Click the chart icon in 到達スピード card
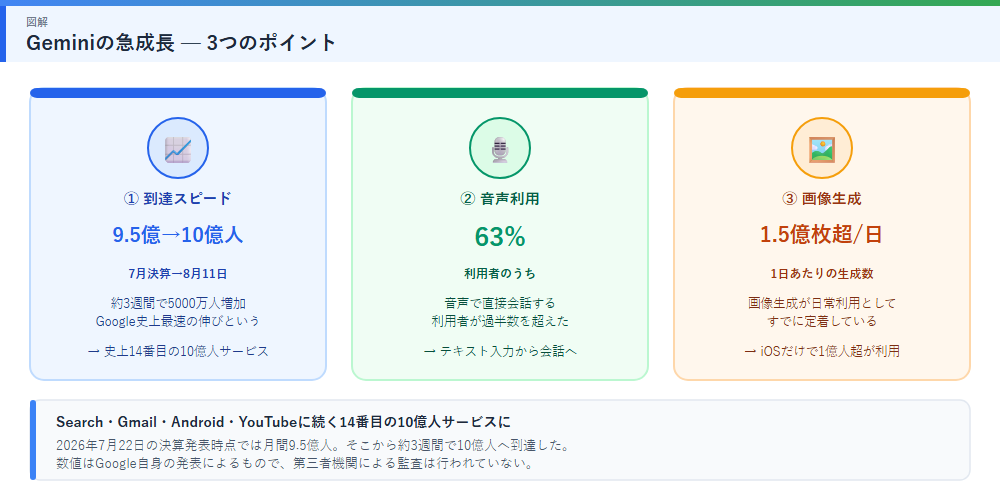This screenshot has width=1000, height=500. [x=178, y=149]
